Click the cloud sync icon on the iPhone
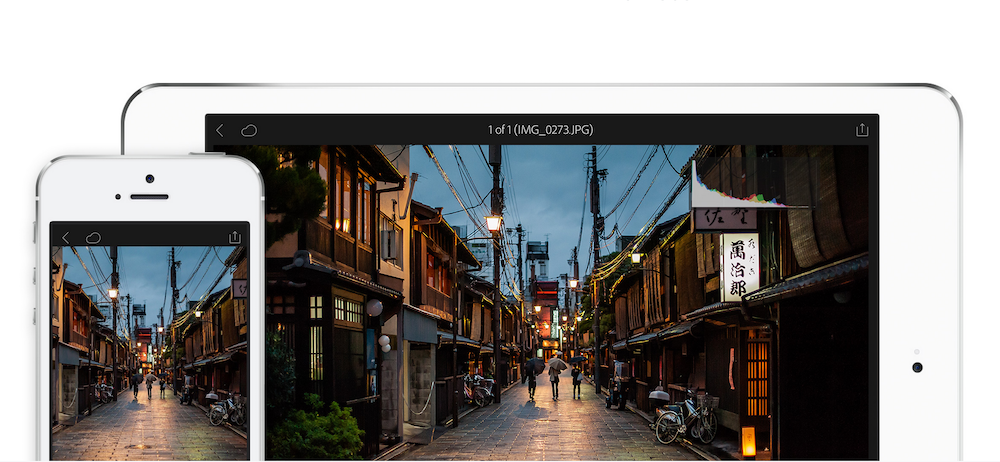 pos(93,237)
